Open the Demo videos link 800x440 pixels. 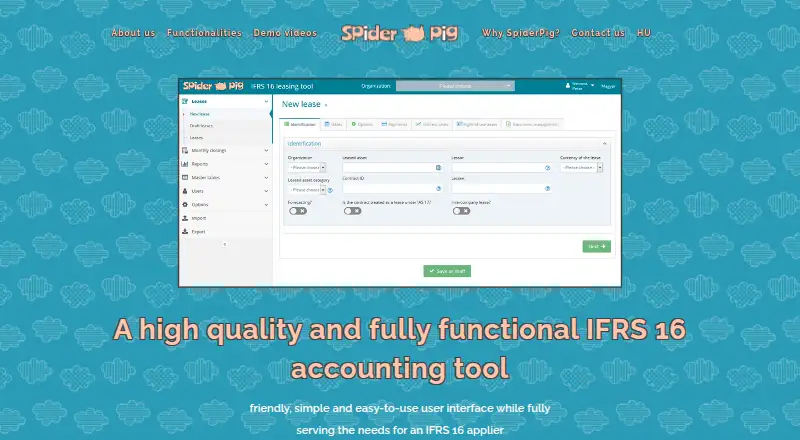(x=285, y=33)
